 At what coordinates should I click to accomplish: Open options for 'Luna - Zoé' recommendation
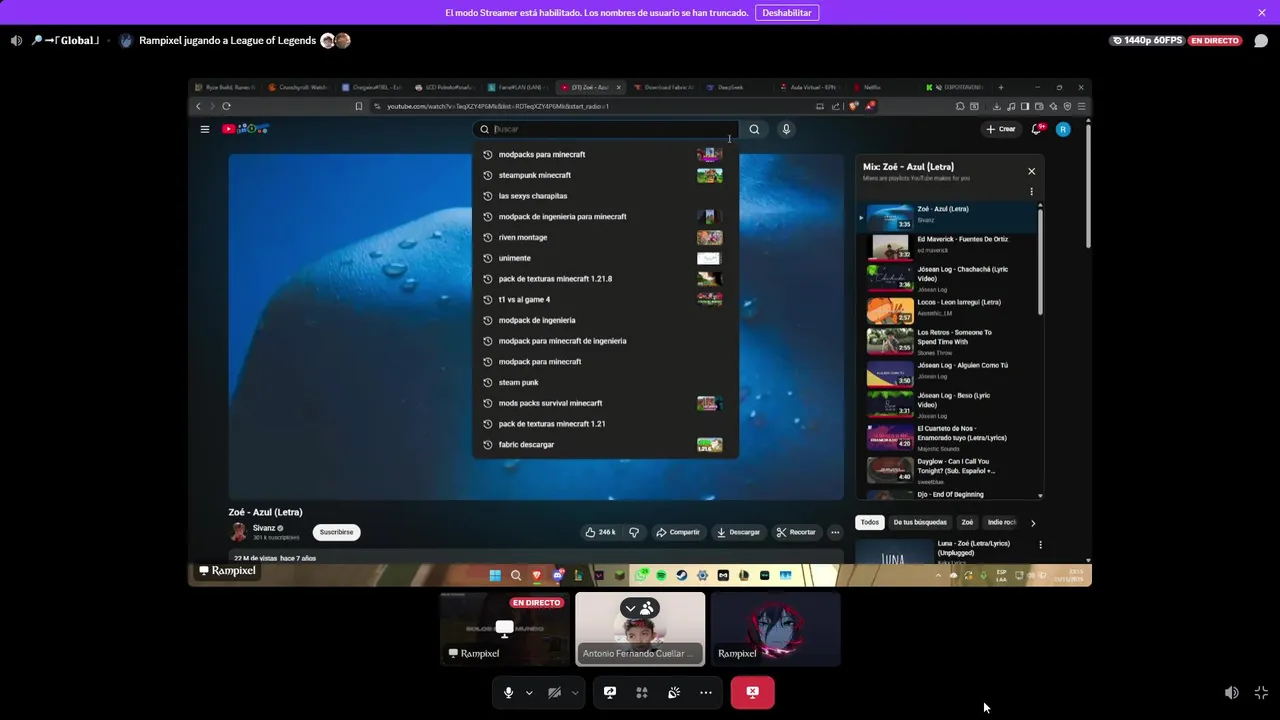pos(1040,545)
